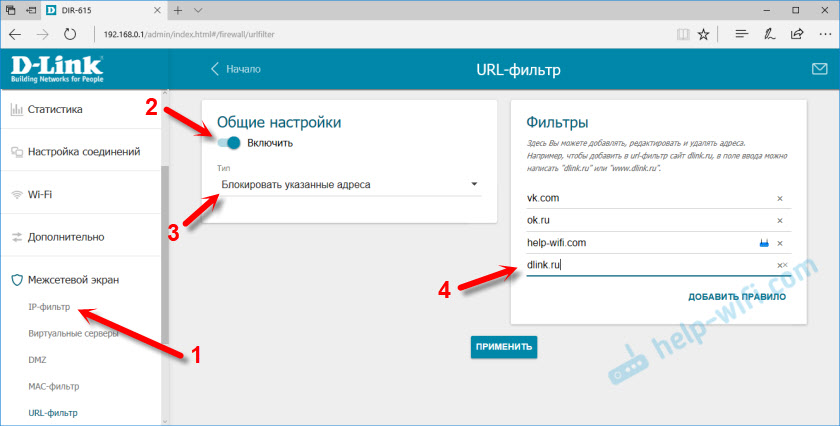Screen dimensions: 840x426
Task: Open new tab with plus icon
Action: (x=178, y=10)
